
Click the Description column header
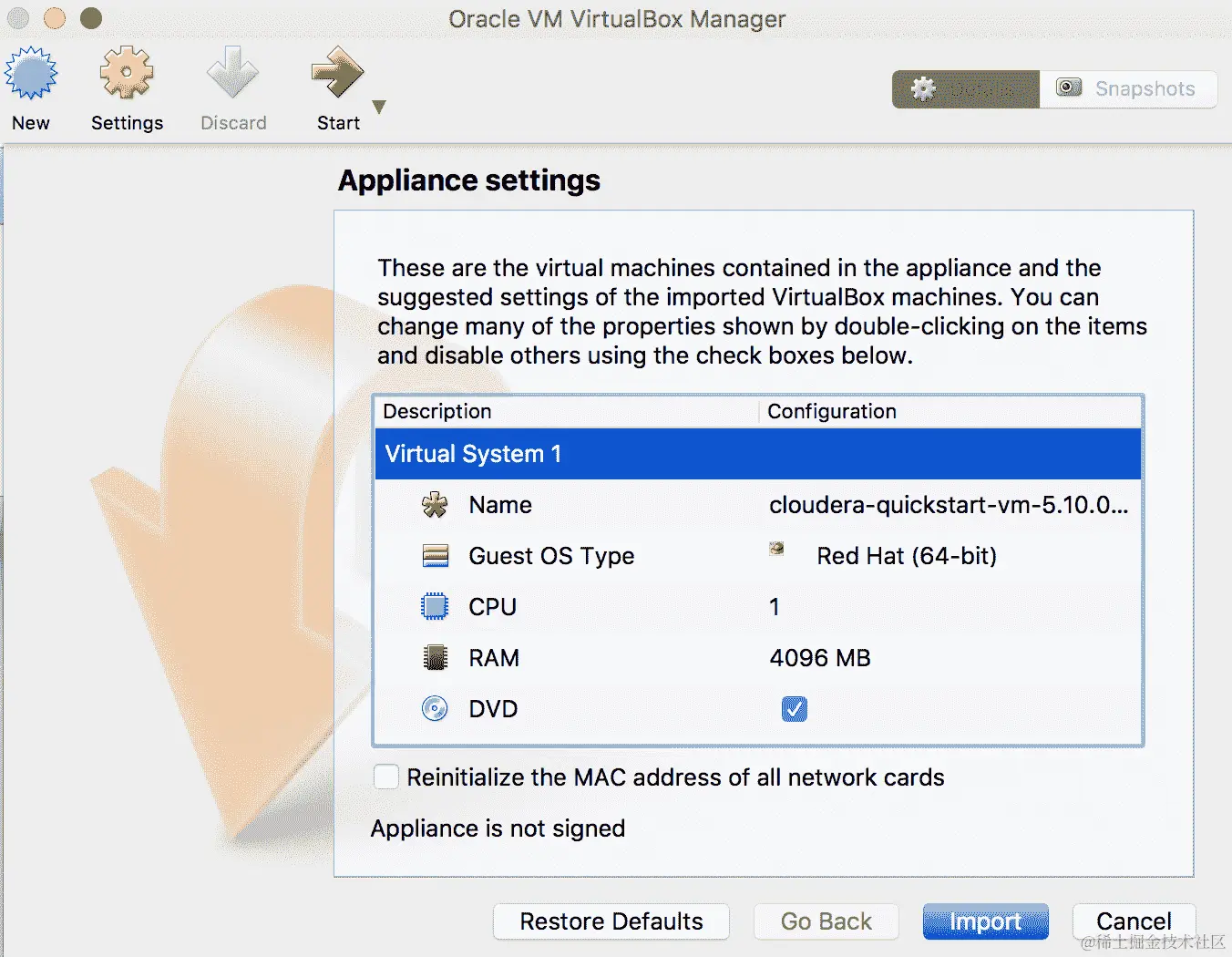[567, 411]
